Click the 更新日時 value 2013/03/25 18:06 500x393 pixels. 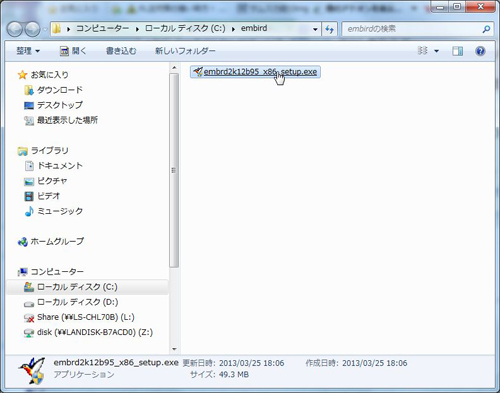251,363
